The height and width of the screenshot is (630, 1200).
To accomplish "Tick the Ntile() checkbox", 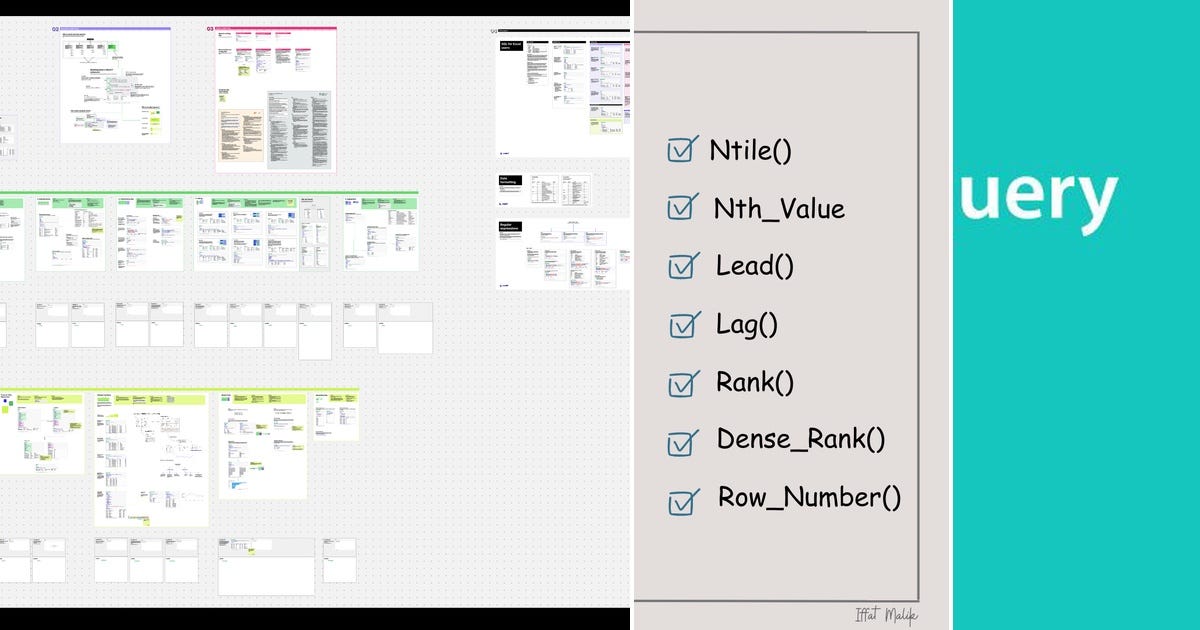I will pos(682,150).
